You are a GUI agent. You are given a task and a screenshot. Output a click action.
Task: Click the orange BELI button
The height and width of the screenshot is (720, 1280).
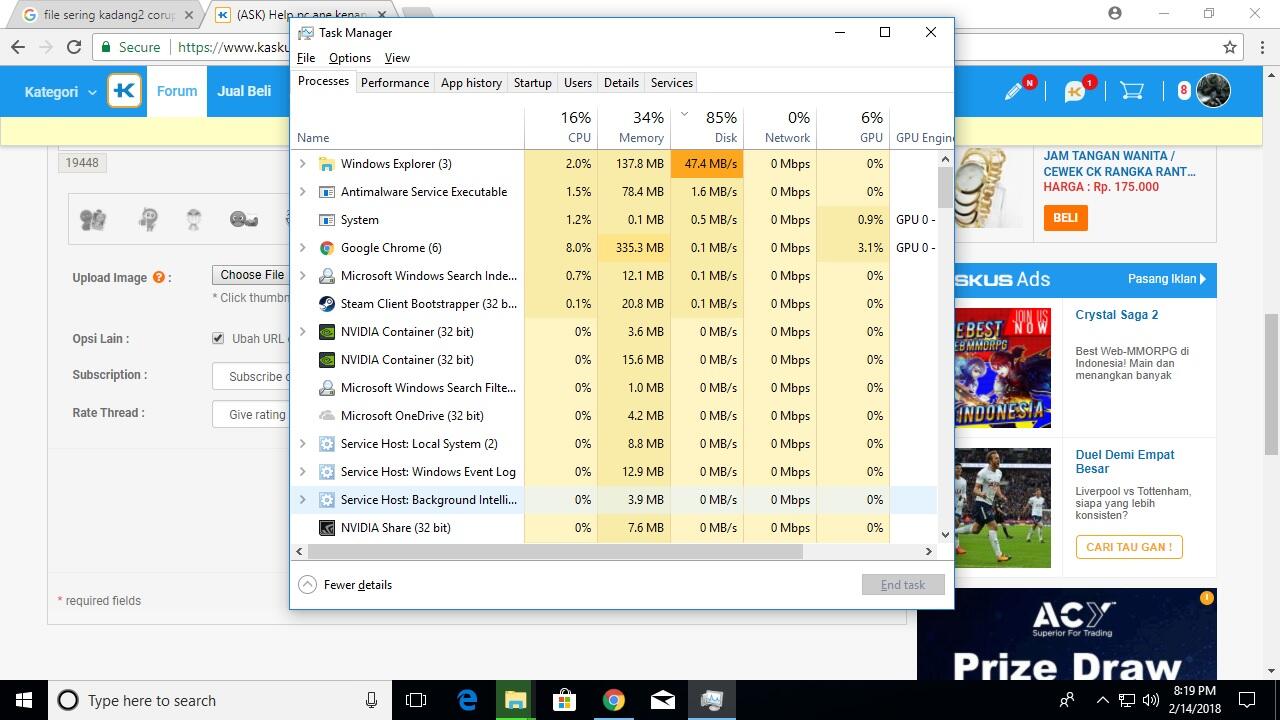click(1065, 218)
